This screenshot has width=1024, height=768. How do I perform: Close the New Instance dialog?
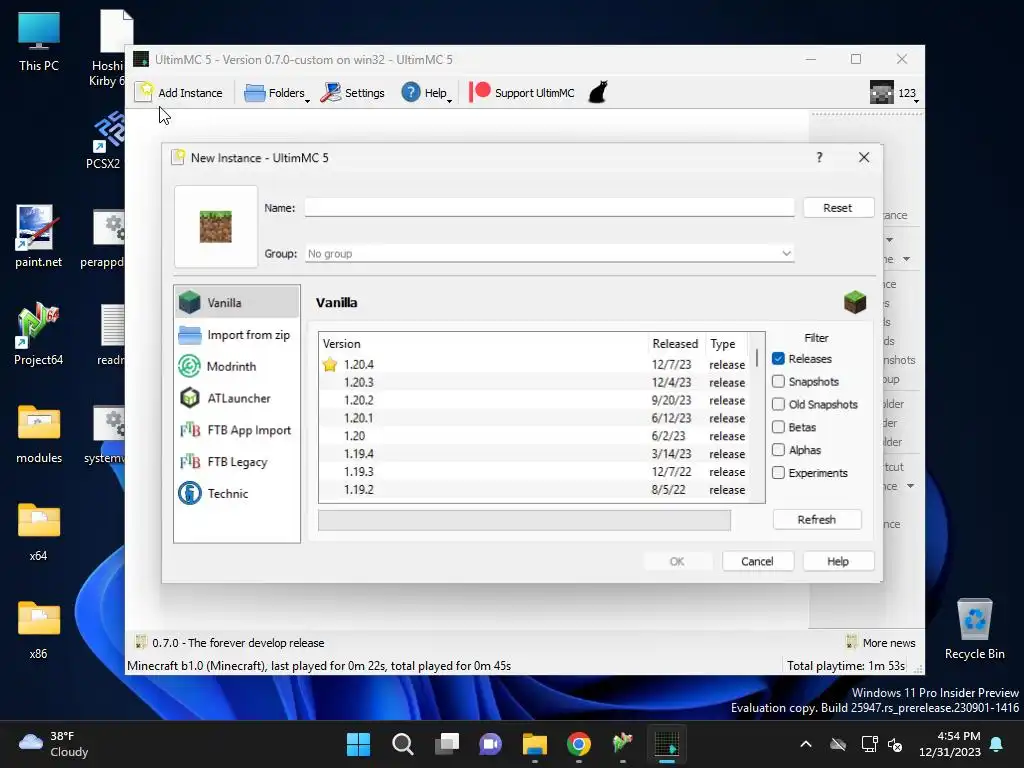[x=864, y=157]
